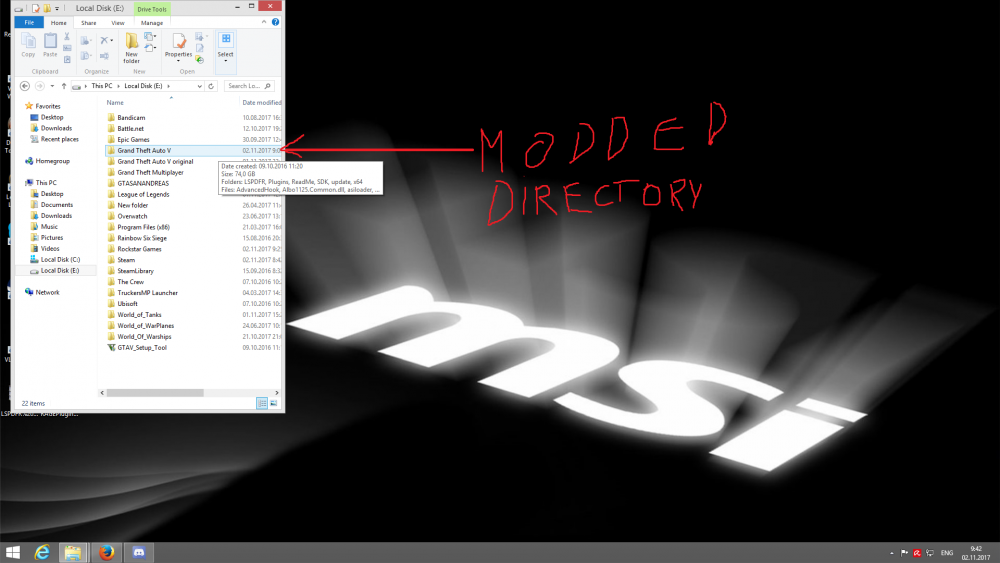This screenshot has width=1000, height=563.
Task: Click New folder icon in title bar quick access
Action: click(x=47, y=8)
